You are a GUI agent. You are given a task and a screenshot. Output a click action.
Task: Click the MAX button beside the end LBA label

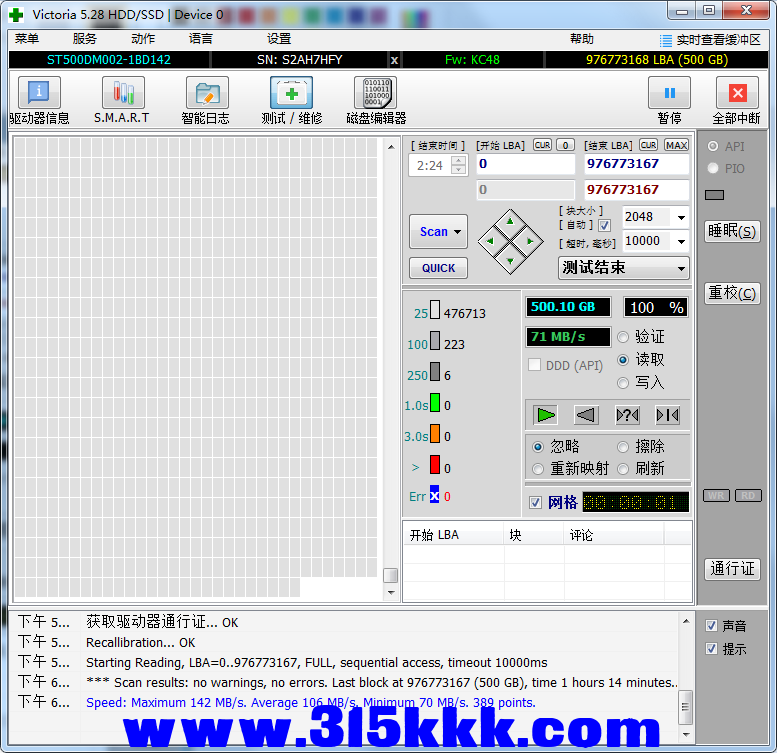pos(676,145)
